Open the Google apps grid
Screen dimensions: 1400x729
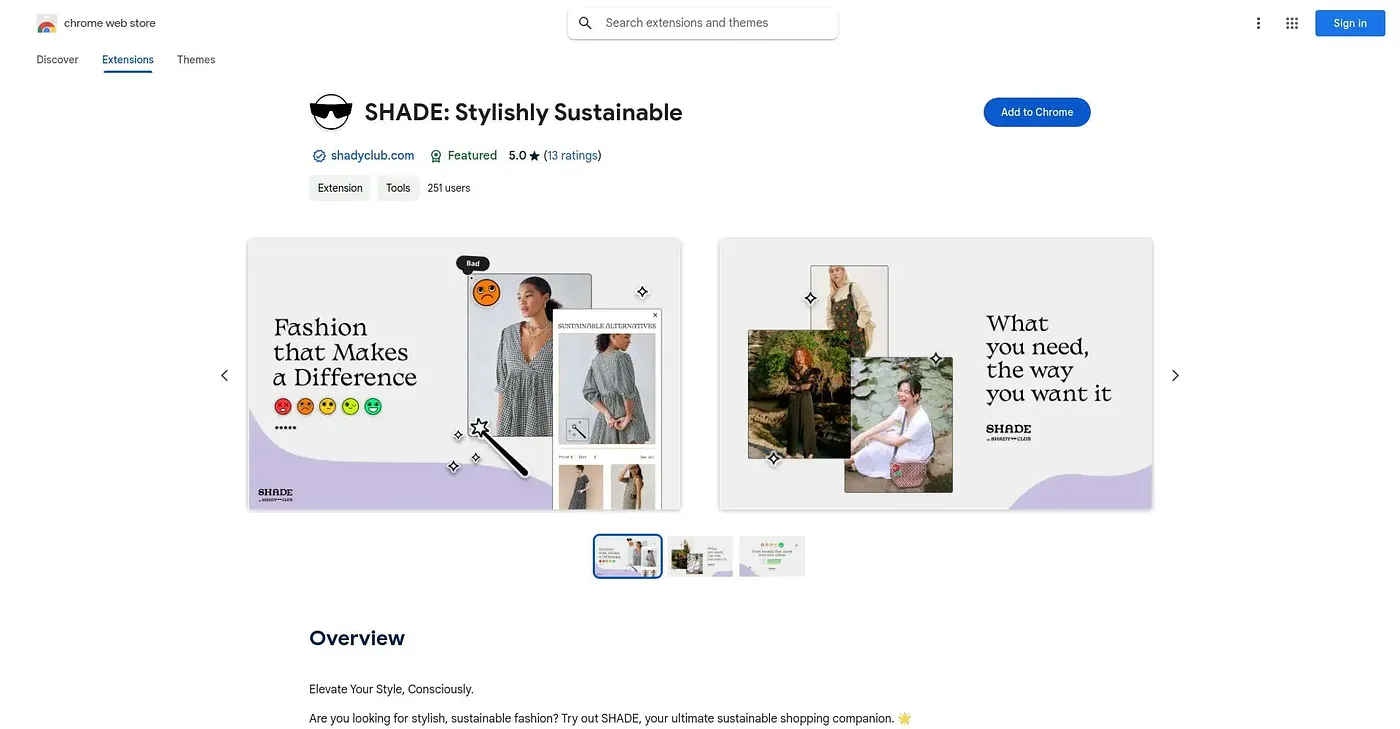(x=1292, y=23)
